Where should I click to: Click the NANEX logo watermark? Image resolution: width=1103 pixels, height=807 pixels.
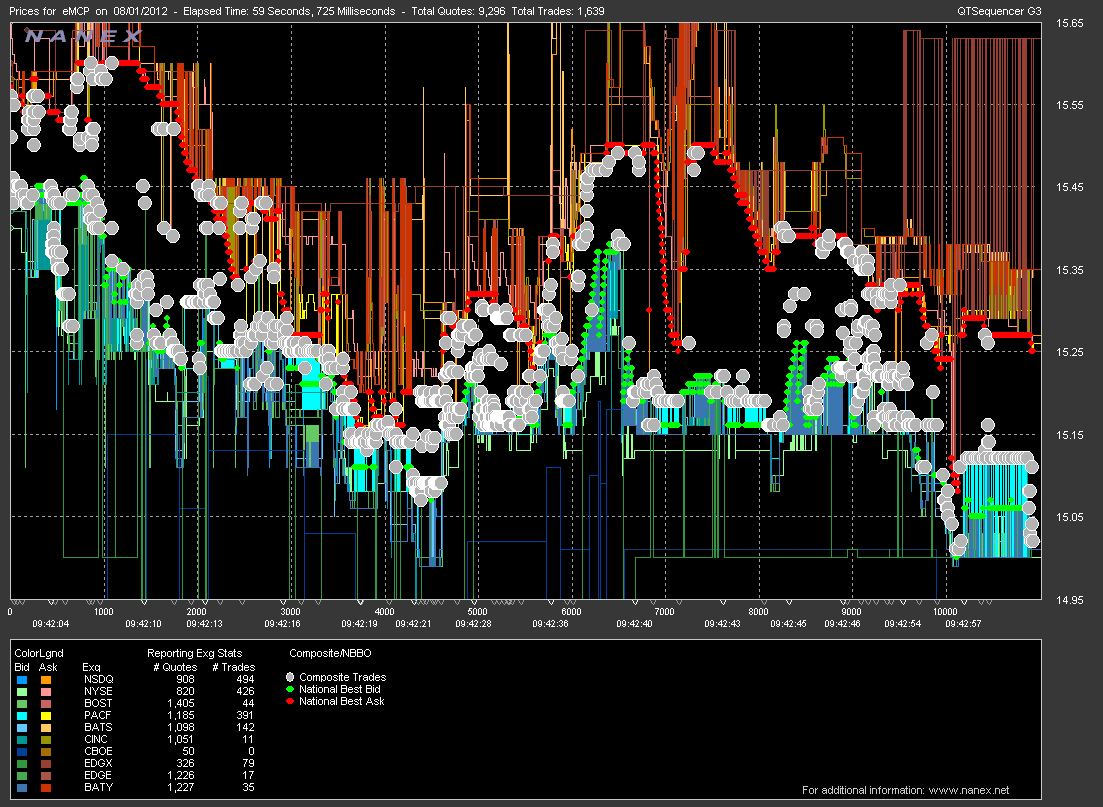[84, 37]
